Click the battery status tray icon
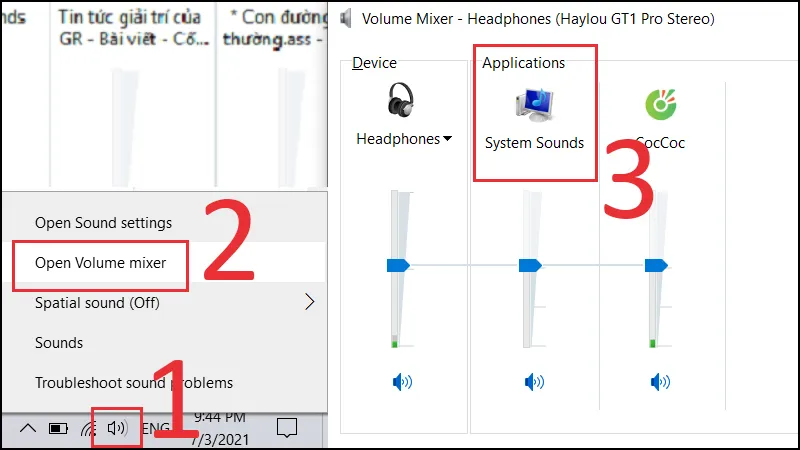 click(58, 429)
